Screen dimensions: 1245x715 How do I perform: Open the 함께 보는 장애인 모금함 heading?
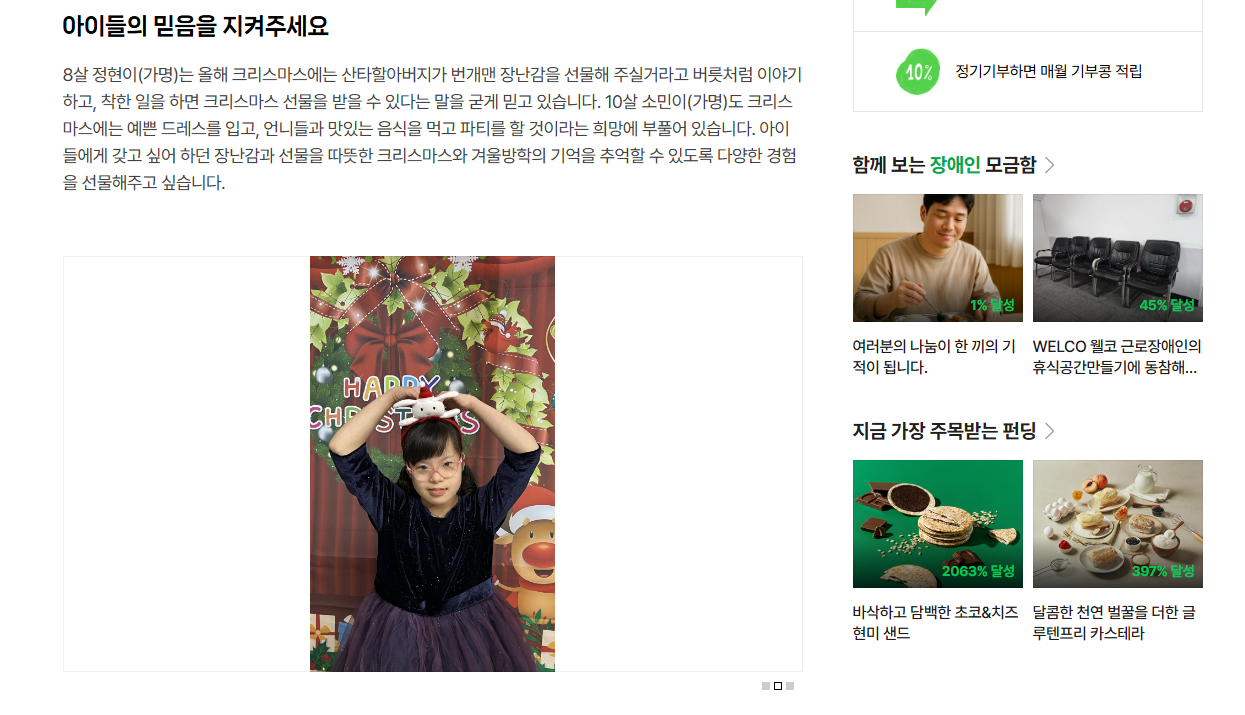click(944, 165)
